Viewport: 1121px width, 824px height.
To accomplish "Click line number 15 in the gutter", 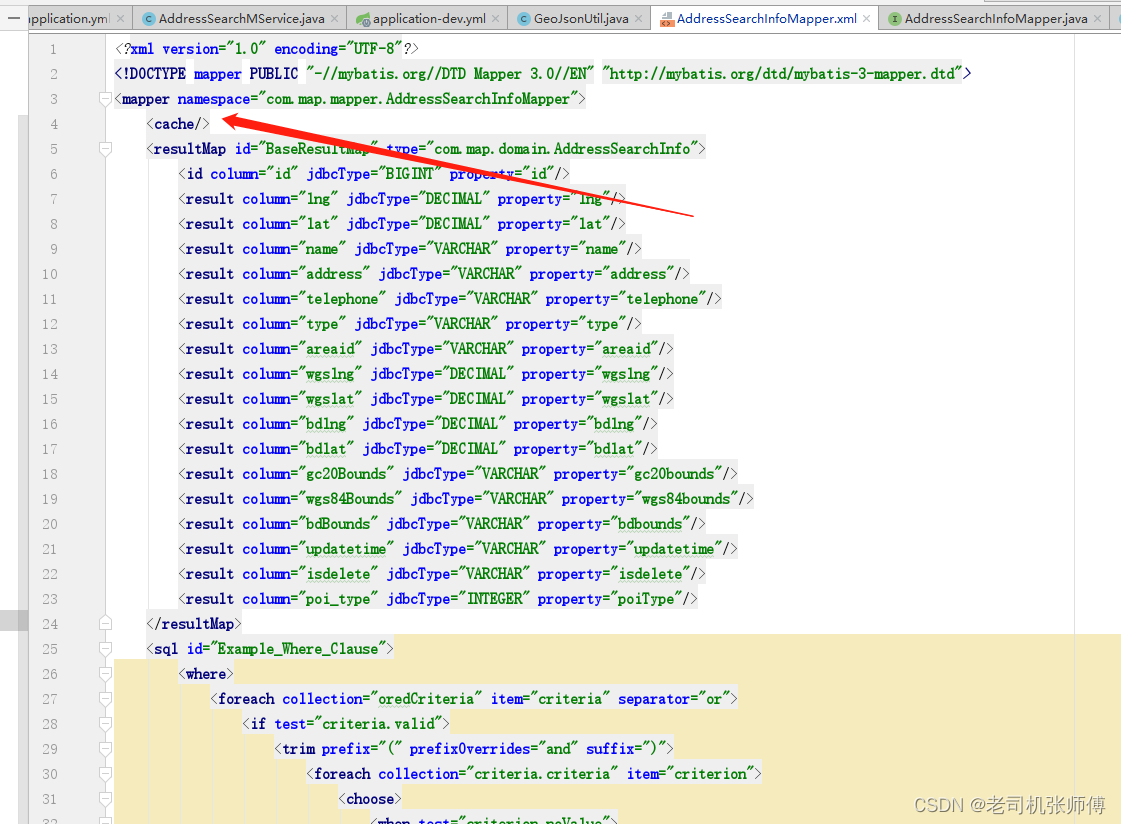I will pos(50,398).
